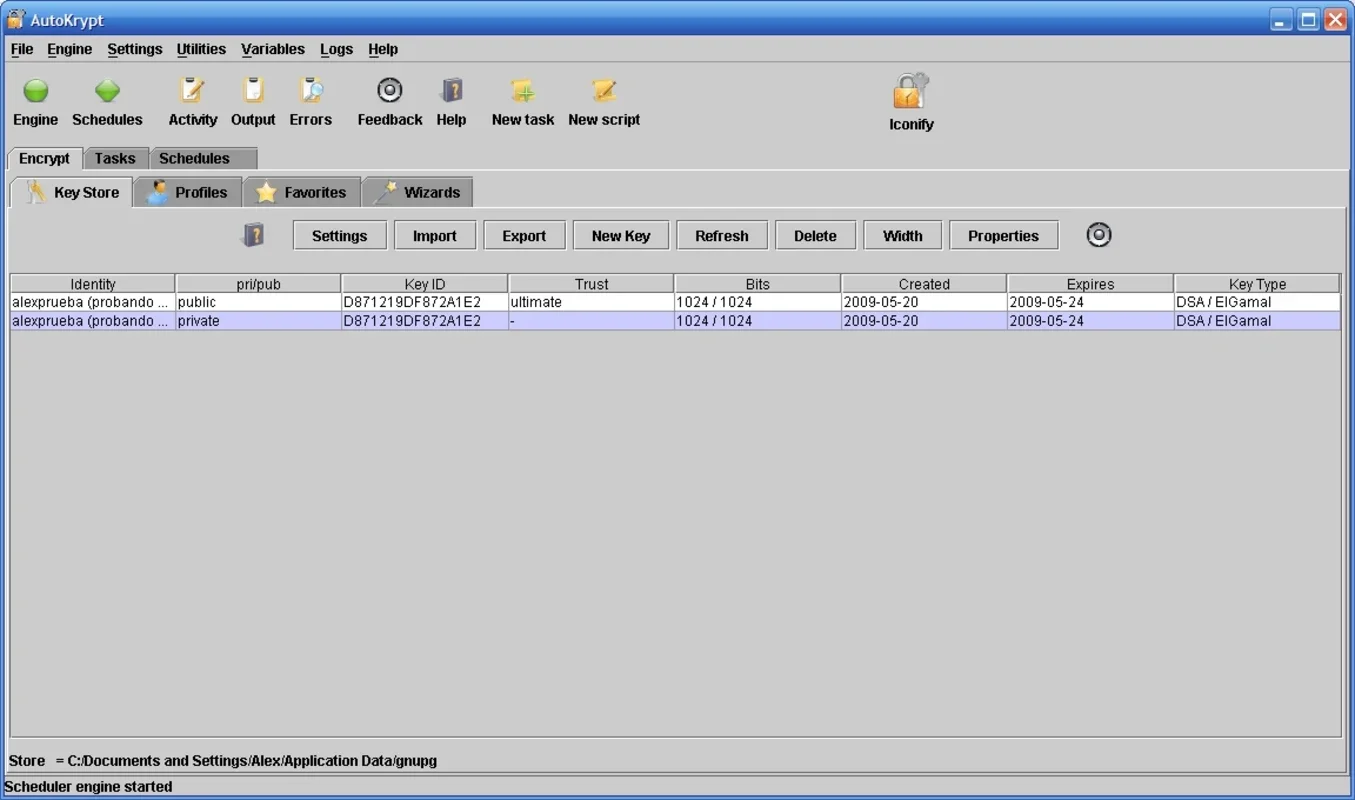Click the Properties button
Viewport: 1355px width, 800px height.
(1003, 236)
